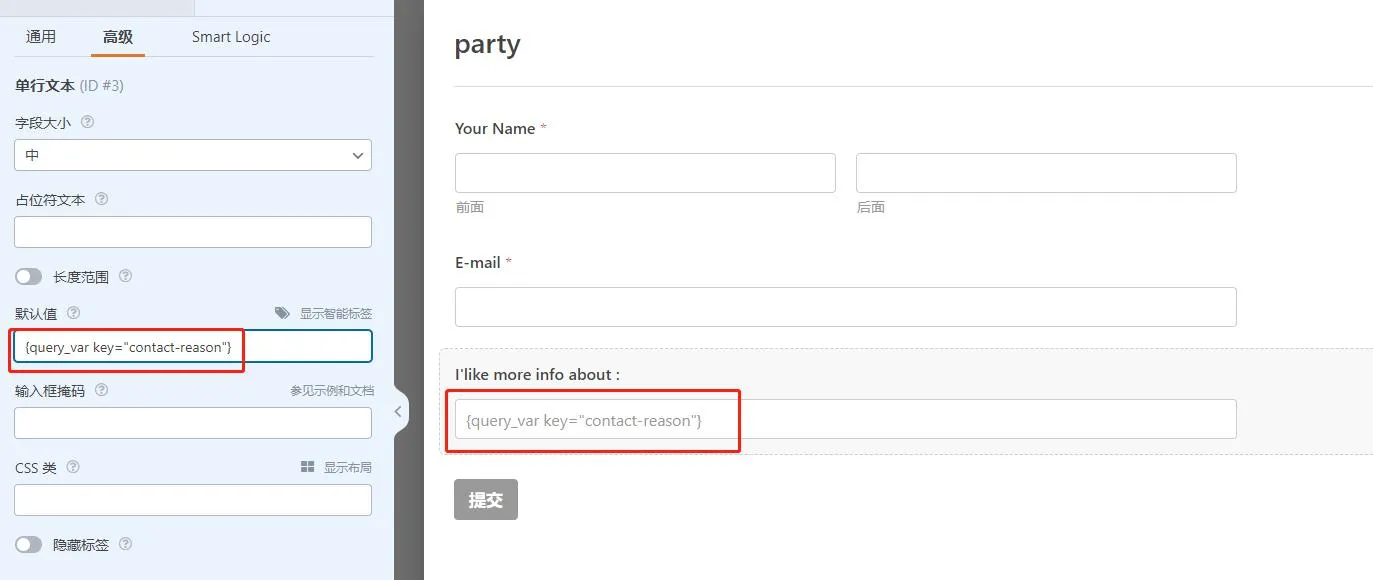Image resolution: width=1373 pixels, height=580 pixels.
Task: Click the E-mail field in form preview
Action: (845, 307)
